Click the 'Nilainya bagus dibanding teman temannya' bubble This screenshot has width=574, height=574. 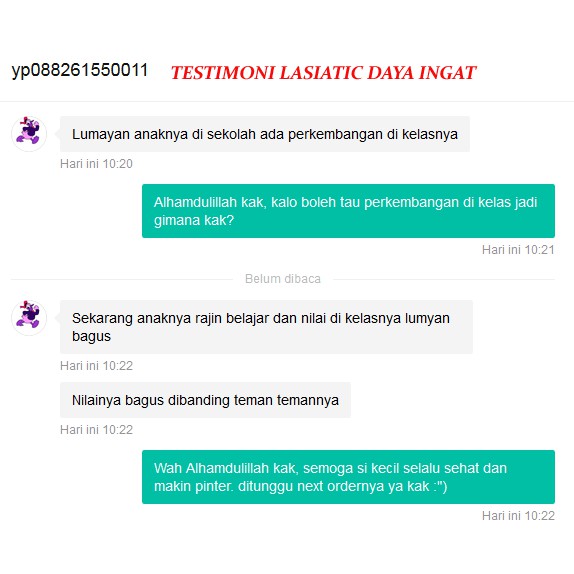click(x=205, y=400)
